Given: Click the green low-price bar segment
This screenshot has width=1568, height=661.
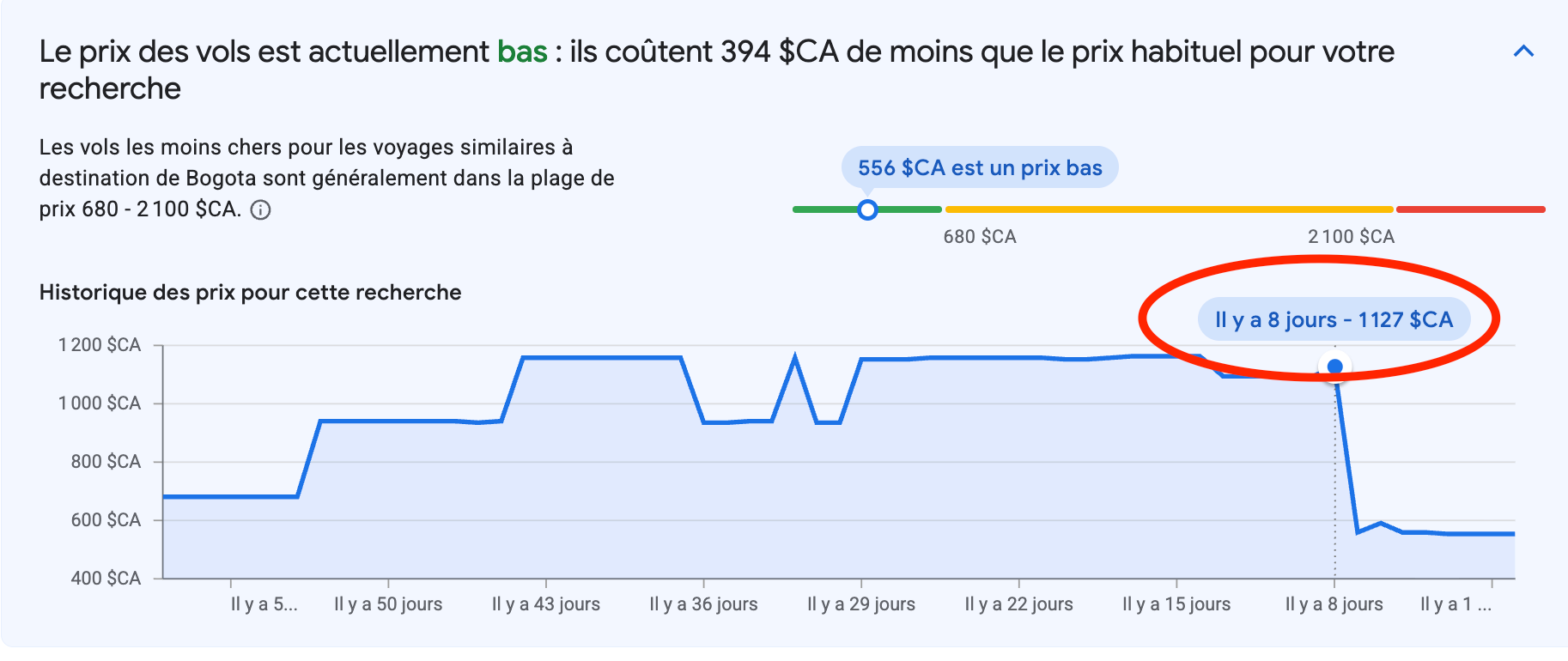Looking at the screenshot, I should [824, 209].
